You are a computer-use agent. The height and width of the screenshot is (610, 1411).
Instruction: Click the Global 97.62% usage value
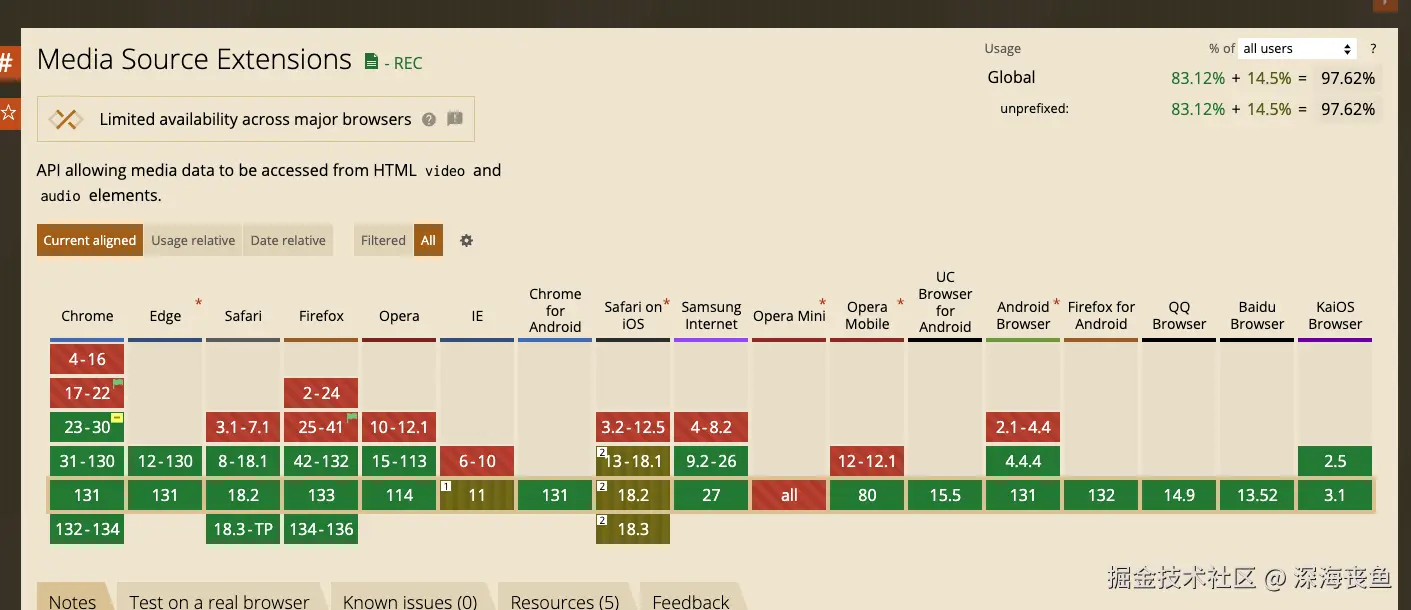1347,78
